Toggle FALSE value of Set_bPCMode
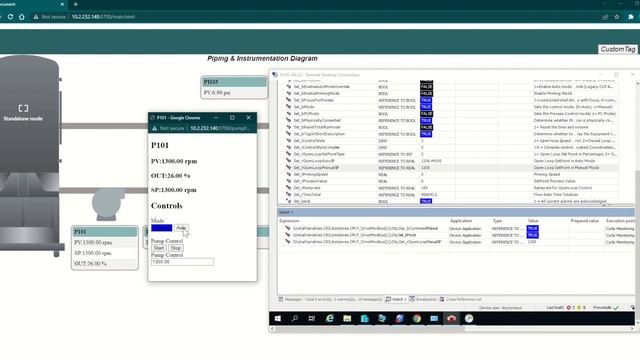Screen dimensions: 640x360 [426, 113]
